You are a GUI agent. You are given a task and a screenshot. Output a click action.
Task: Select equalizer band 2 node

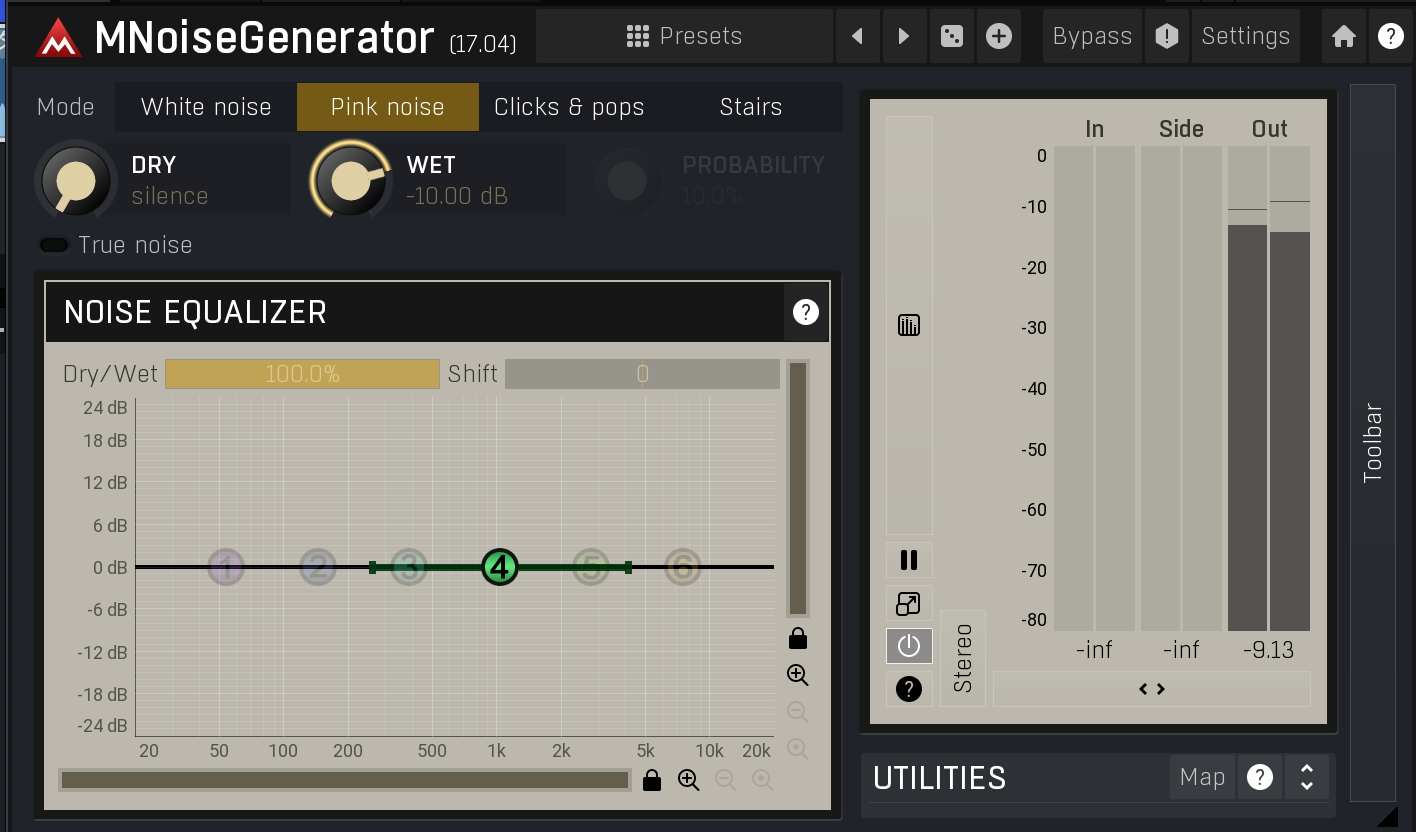tap(318, 568)
